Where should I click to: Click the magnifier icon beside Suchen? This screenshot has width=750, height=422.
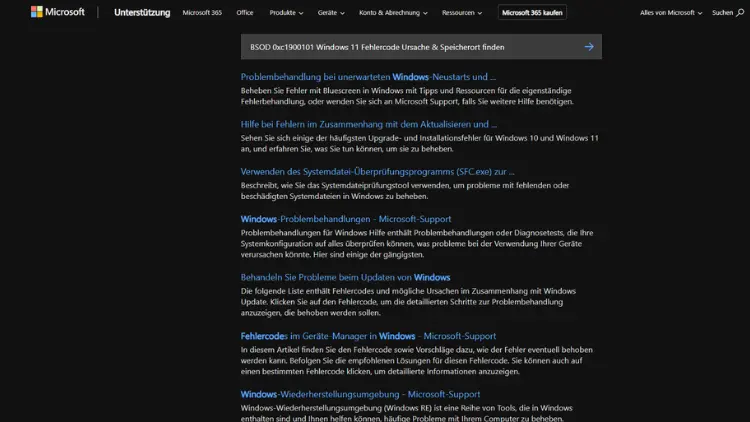click(740, 13)
